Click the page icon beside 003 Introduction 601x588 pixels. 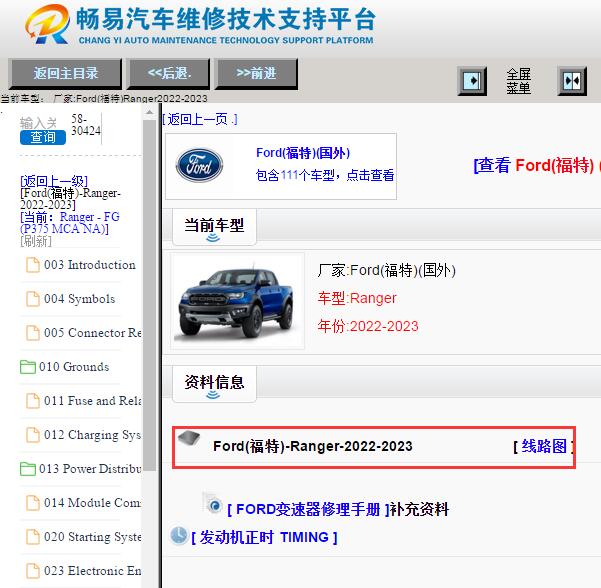[x=33, y=265]
